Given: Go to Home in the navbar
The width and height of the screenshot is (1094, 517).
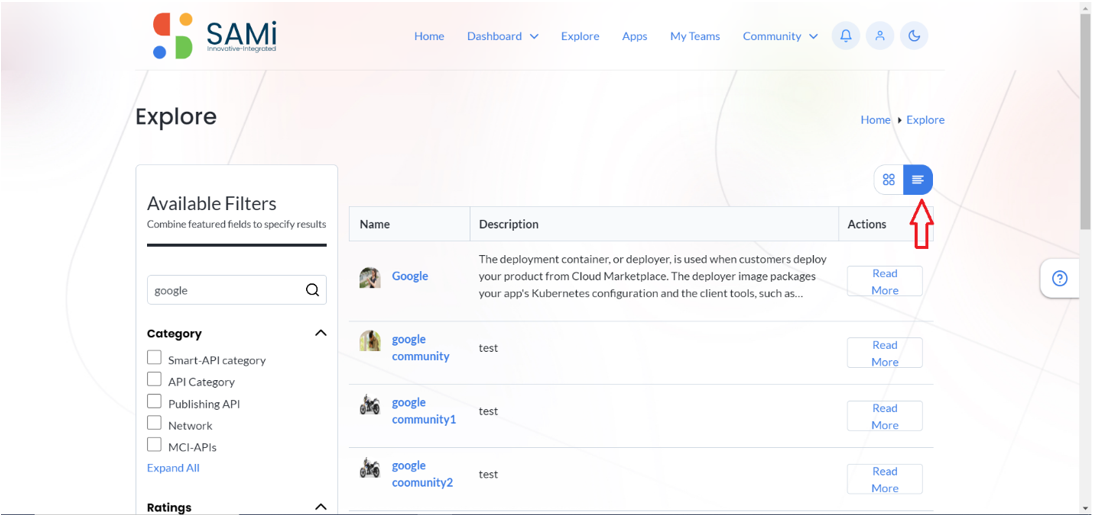Looking at the screenshot, I should tap(429, 36).
